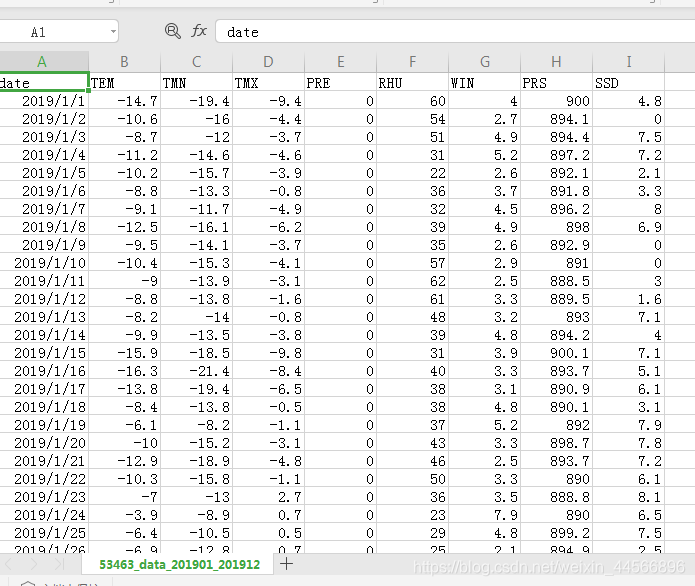695x586 pixels.
Task: Click TMX value 2.7
Action: pos(268,497)
